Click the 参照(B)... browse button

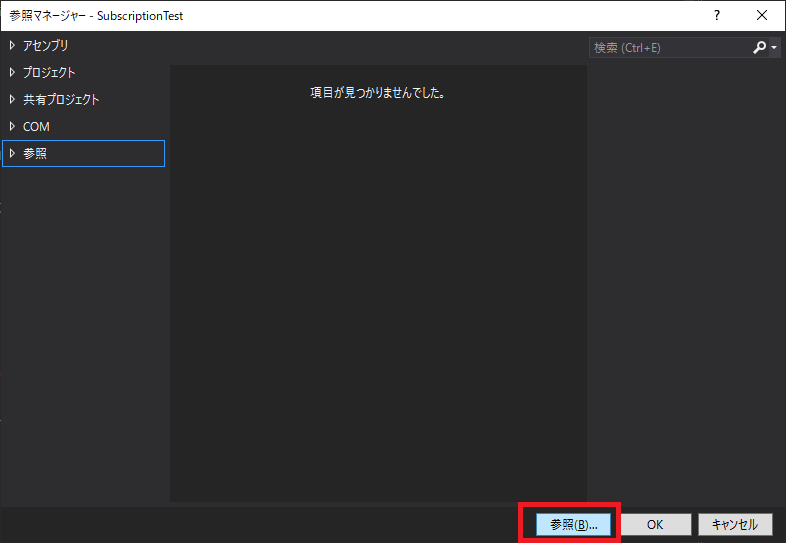[x=573, y=524]
